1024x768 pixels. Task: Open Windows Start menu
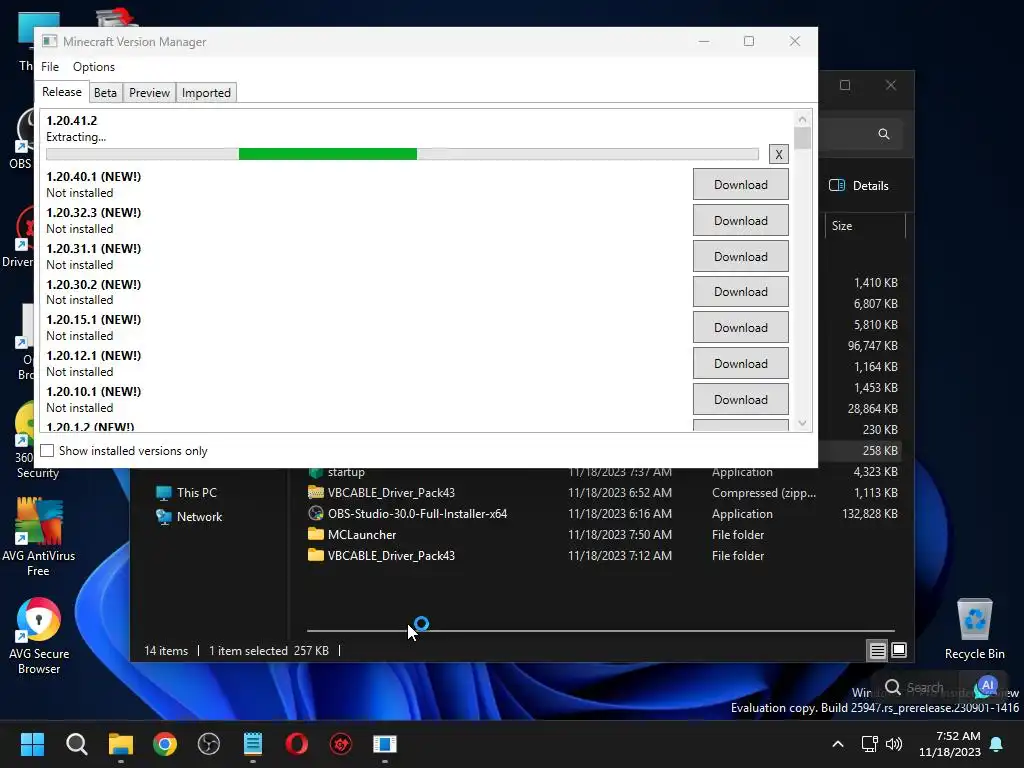click(x=32, y=744)
